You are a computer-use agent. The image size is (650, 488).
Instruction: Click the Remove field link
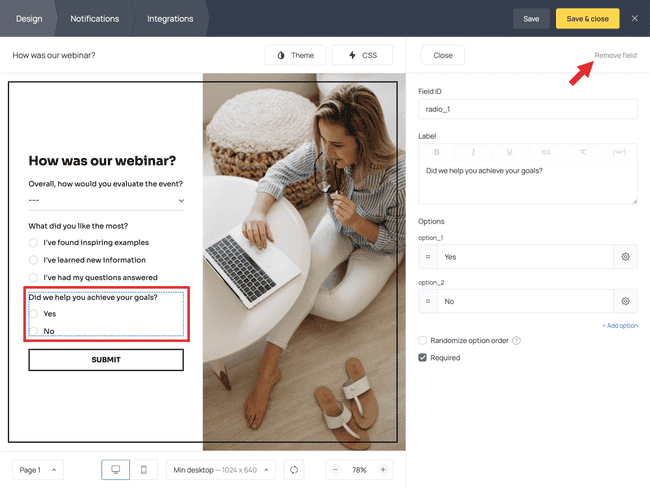click(x=615, y=55)
